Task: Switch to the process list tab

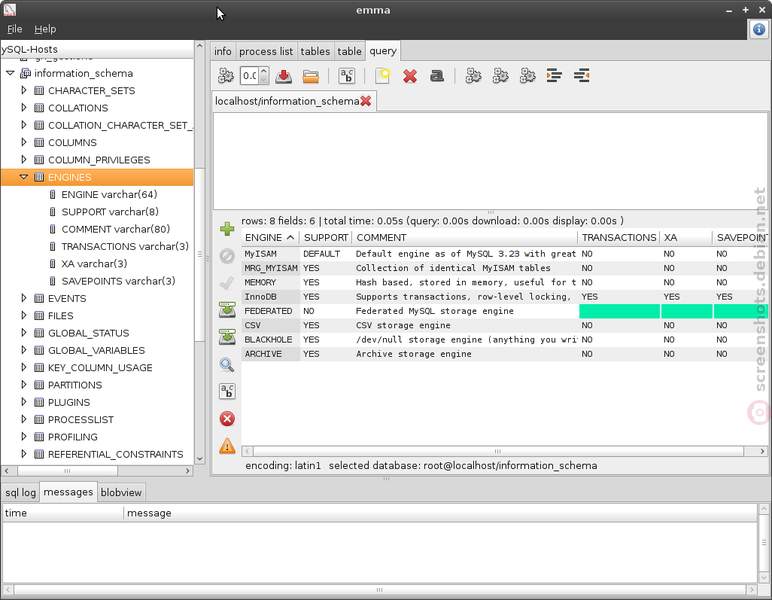Action: coord(266,51)
